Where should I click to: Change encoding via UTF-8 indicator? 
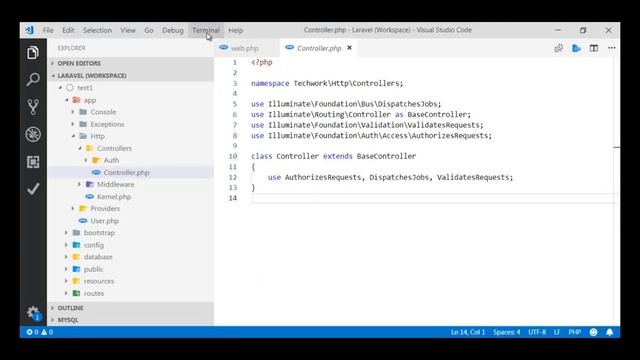pos(537,332)
